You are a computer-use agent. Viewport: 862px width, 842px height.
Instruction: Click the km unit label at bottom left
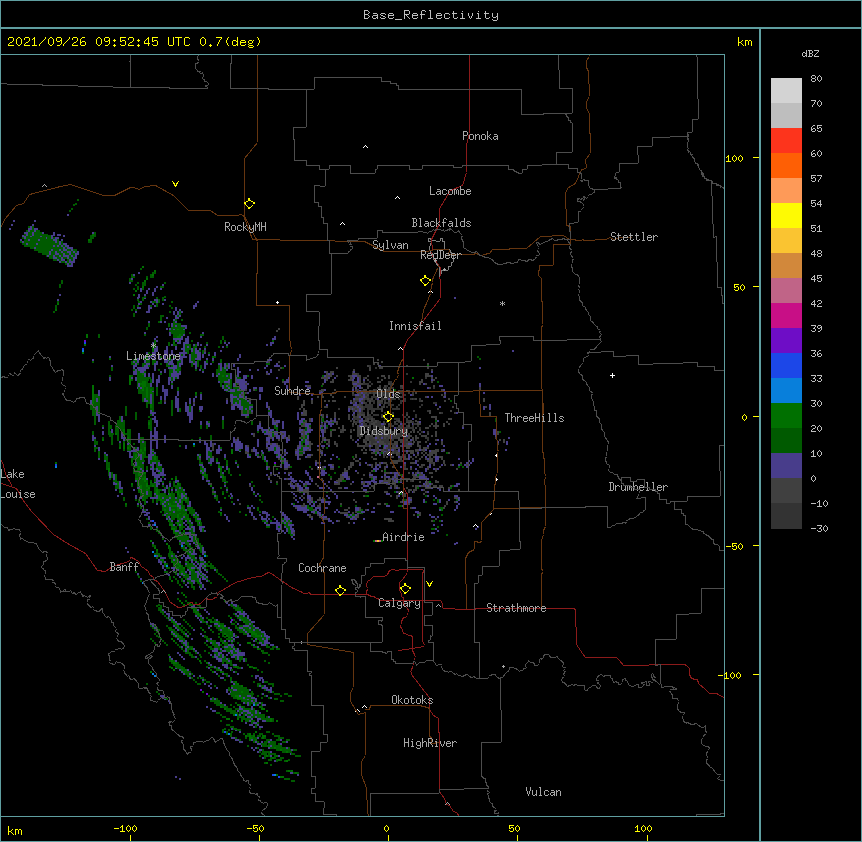coord(14,831)
